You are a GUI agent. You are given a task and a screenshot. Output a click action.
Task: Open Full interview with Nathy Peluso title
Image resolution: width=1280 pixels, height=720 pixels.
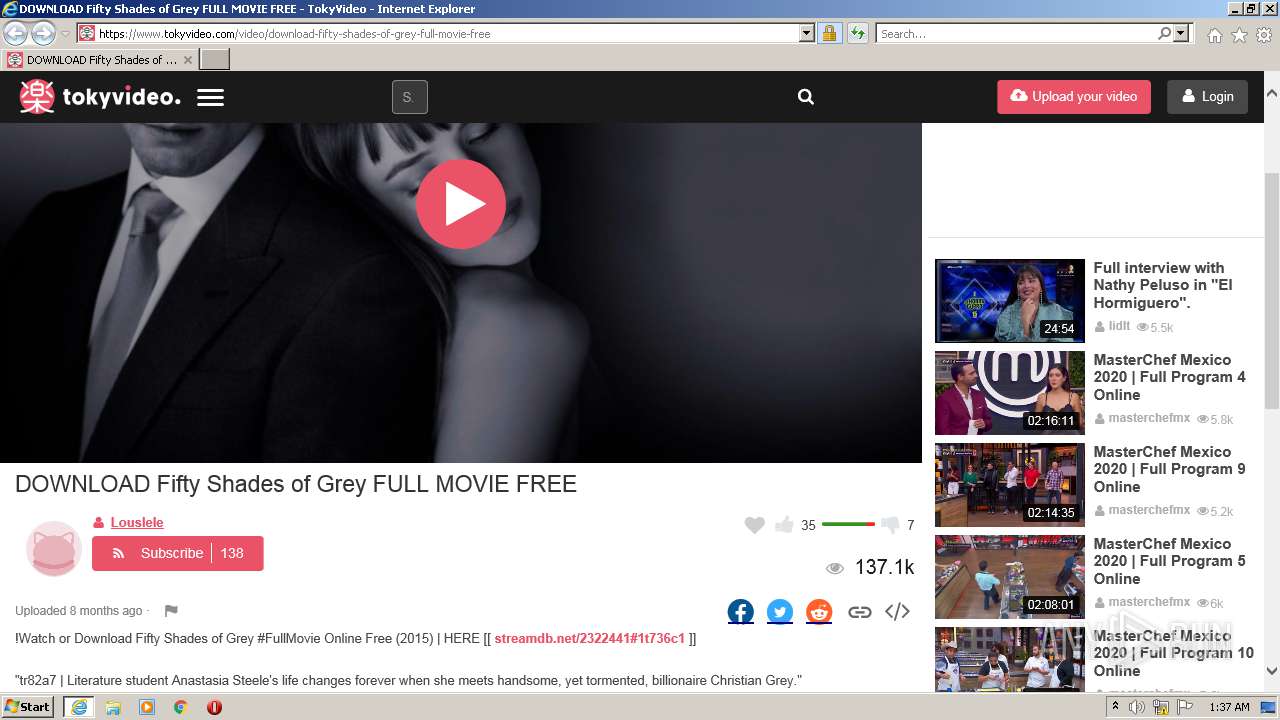click(x=1163, y=285)
